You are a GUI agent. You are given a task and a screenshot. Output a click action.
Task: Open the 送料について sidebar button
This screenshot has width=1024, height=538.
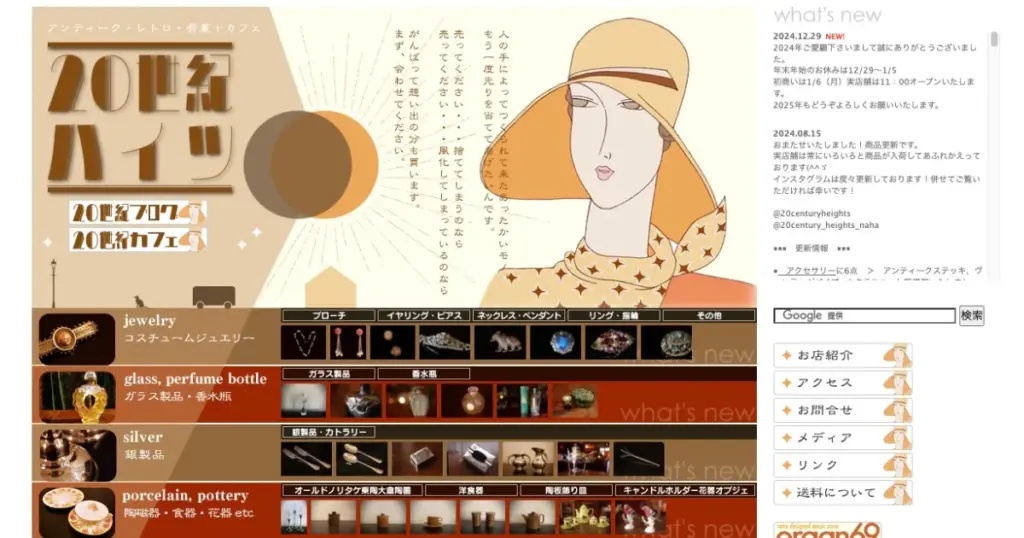click(x=842, y=492)
